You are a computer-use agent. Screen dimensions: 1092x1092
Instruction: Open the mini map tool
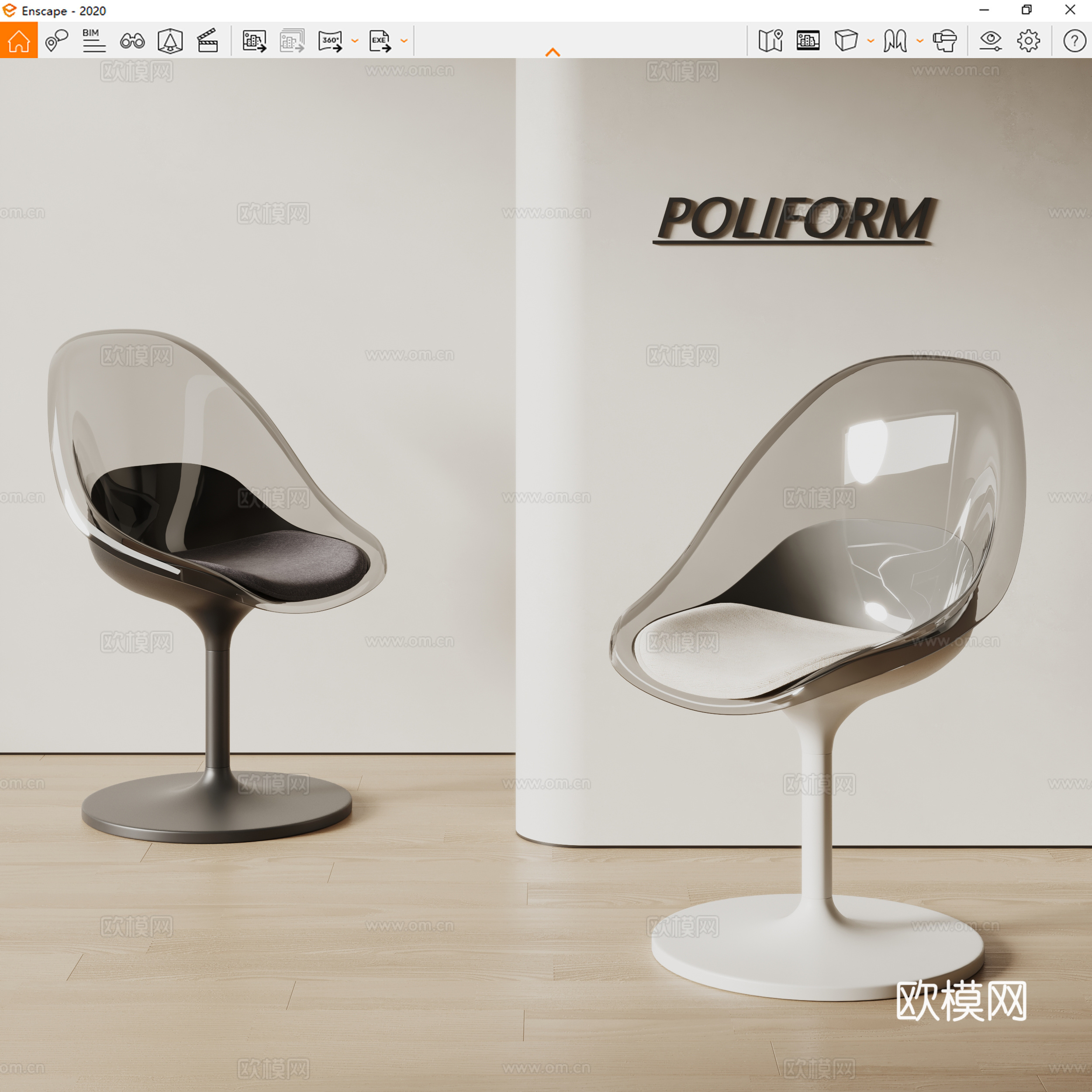770,40
